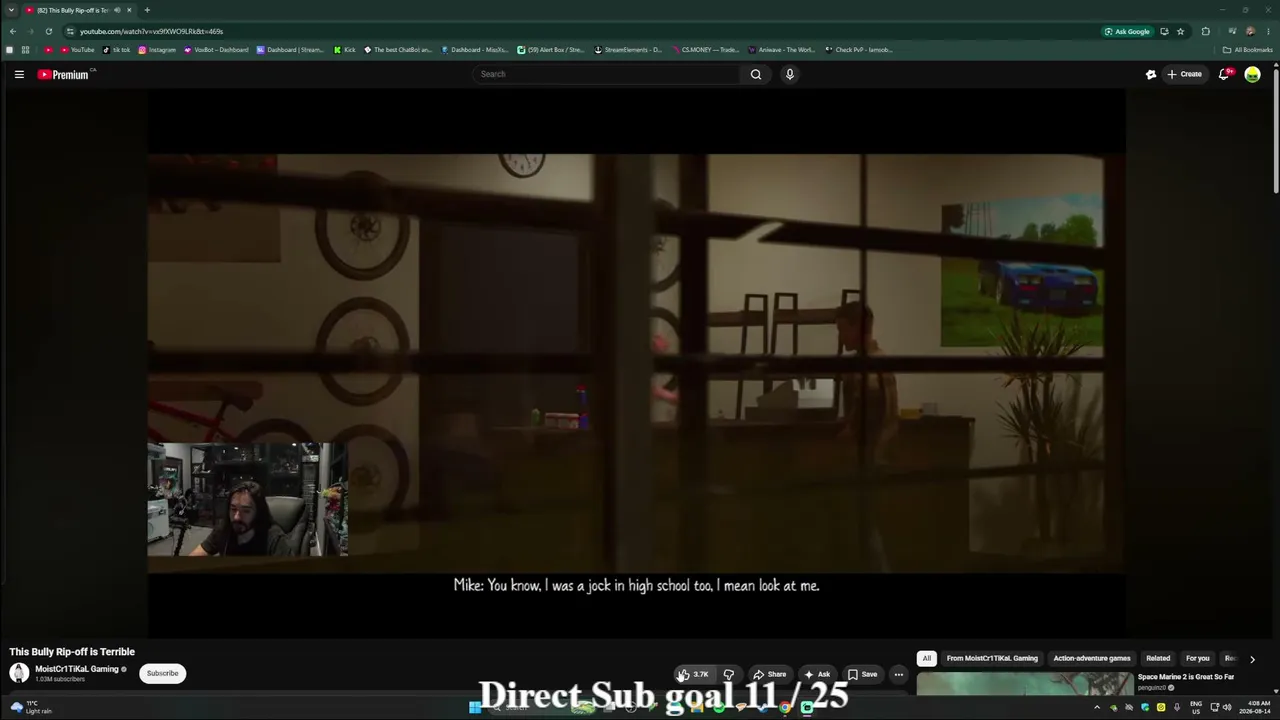Screen dimensions: 1280x720
Task: Open the YouTube guide hamburger menu
Action: pos(19,74)
